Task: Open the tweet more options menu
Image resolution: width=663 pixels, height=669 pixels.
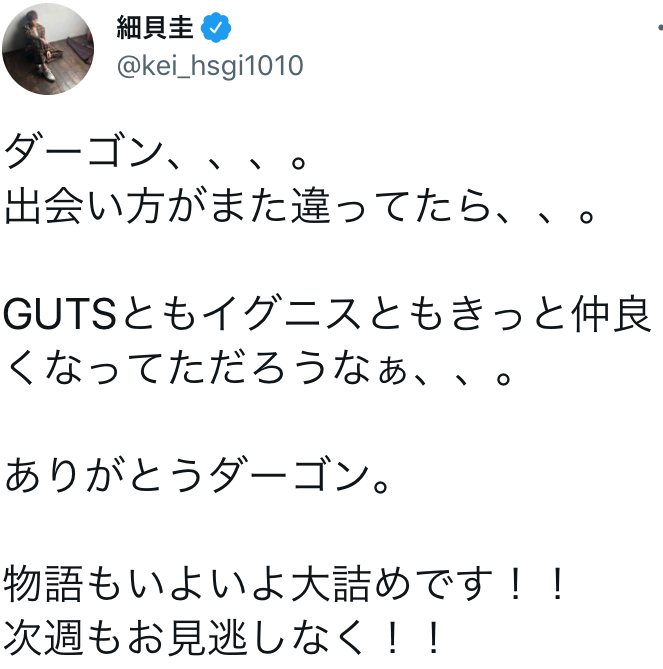Action: 659,28
